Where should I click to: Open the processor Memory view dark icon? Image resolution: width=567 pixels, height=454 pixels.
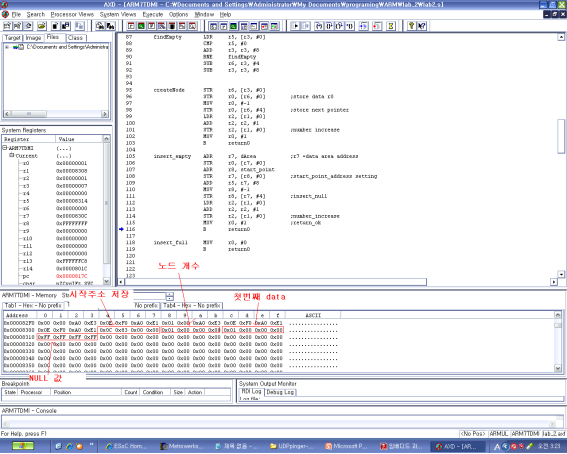click(x=172, y=26)
